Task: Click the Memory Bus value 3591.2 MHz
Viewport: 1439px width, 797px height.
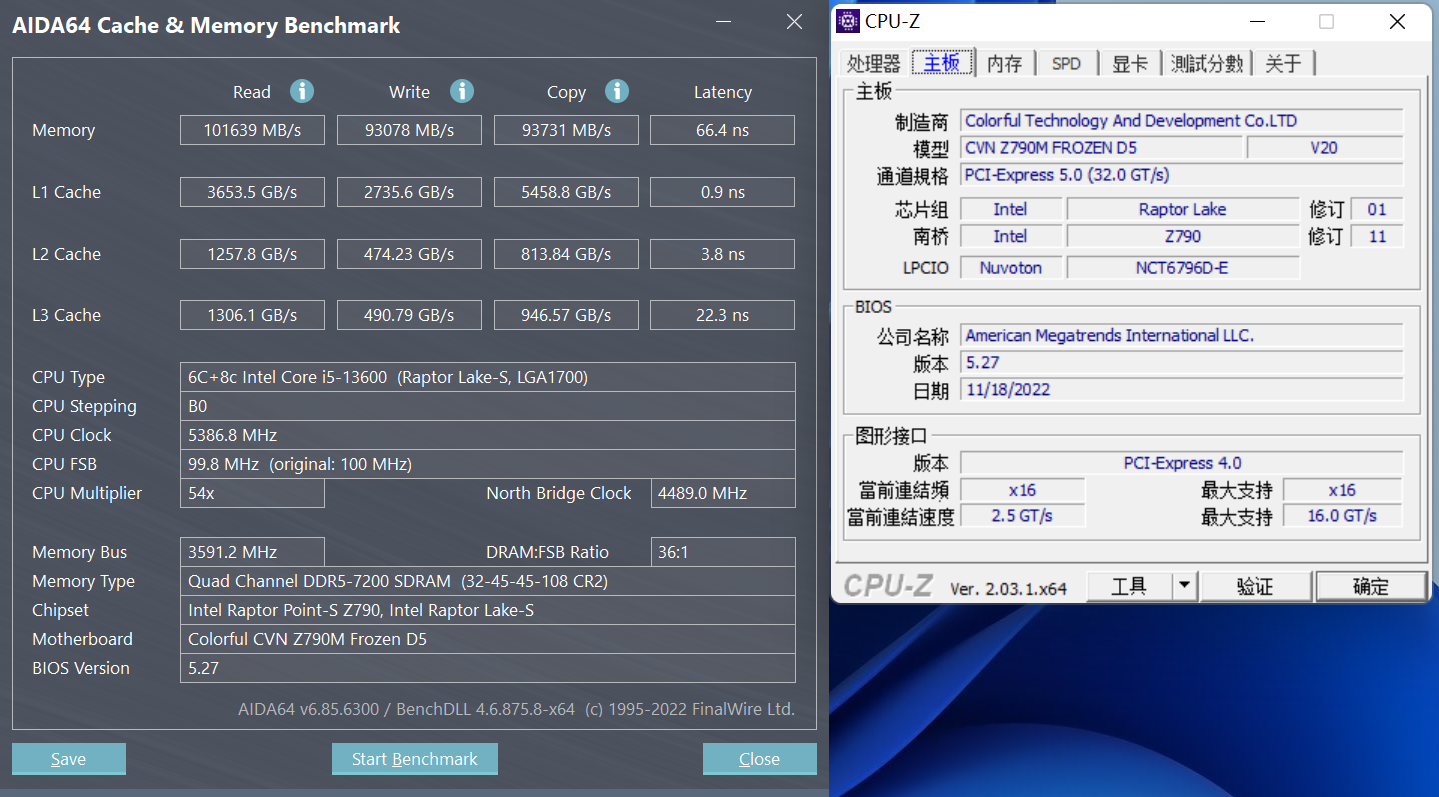Action: [252, 552]
